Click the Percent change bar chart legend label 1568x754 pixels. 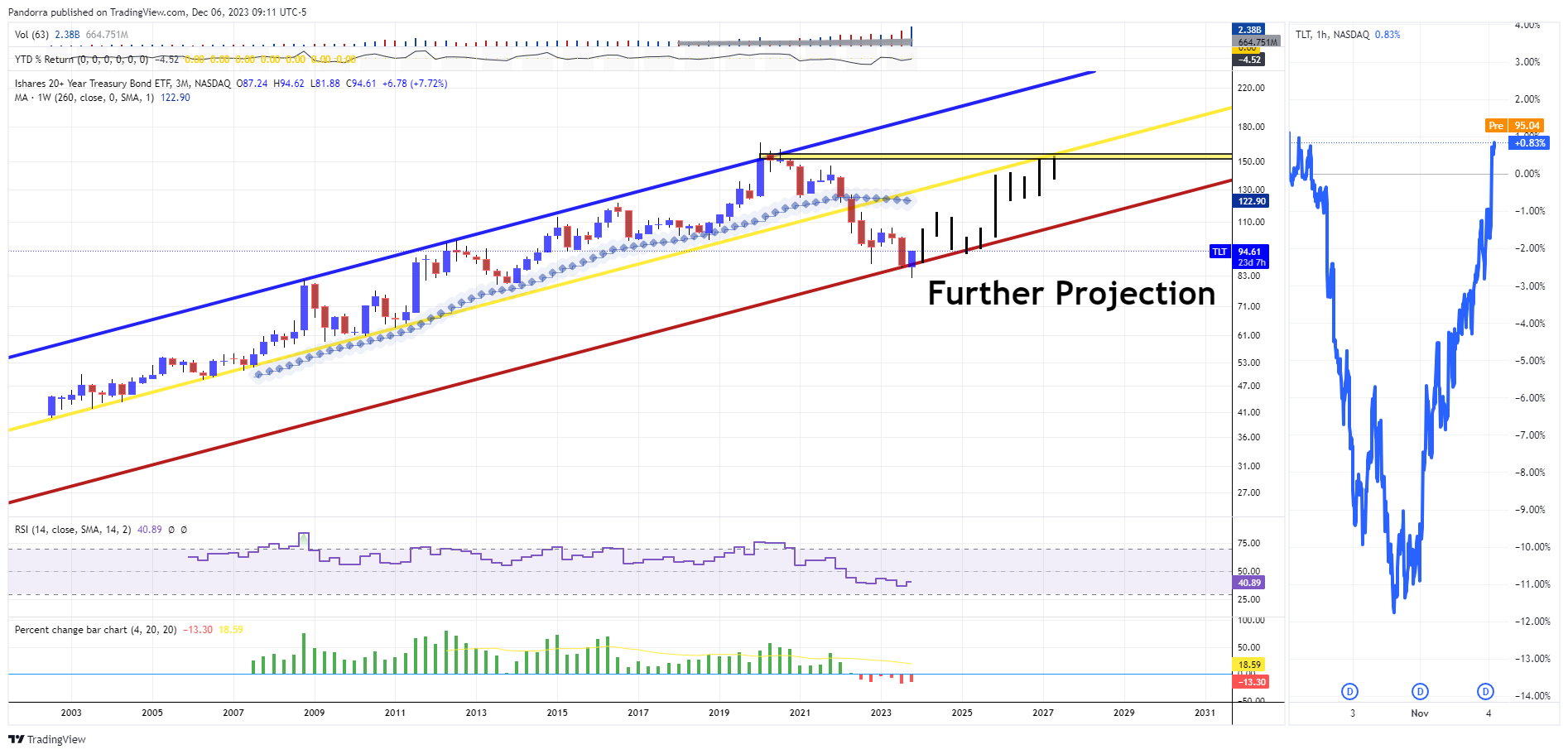pos(95,630)
